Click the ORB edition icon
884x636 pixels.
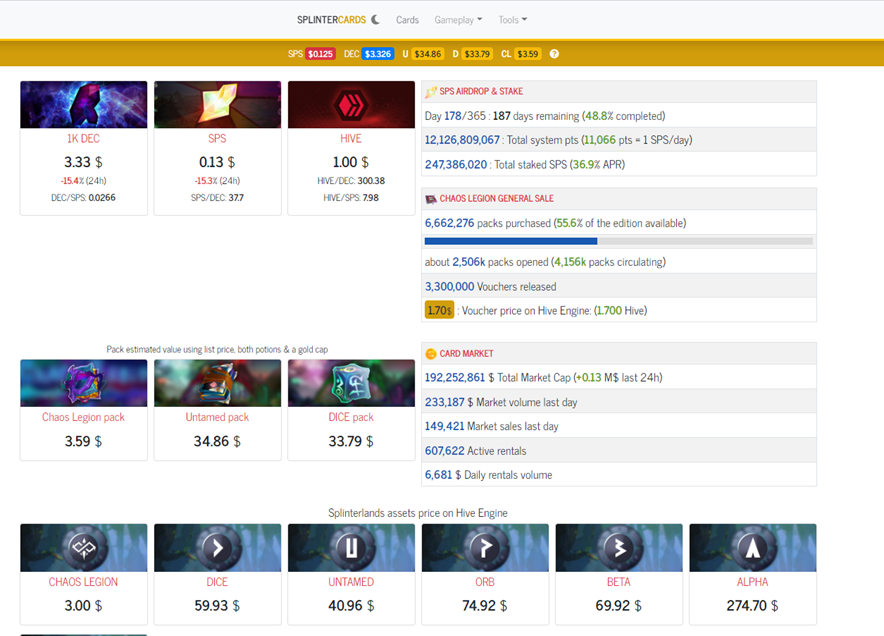(x=485, y=547)
